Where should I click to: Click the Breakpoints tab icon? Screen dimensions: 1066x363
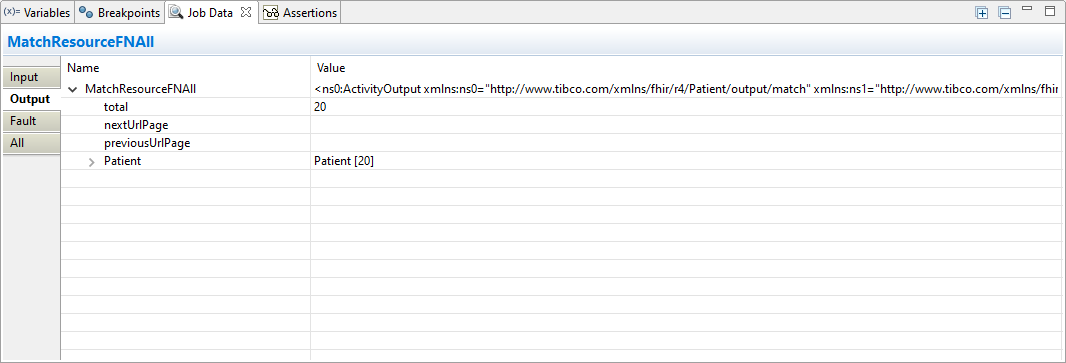[x=86, y=13]
